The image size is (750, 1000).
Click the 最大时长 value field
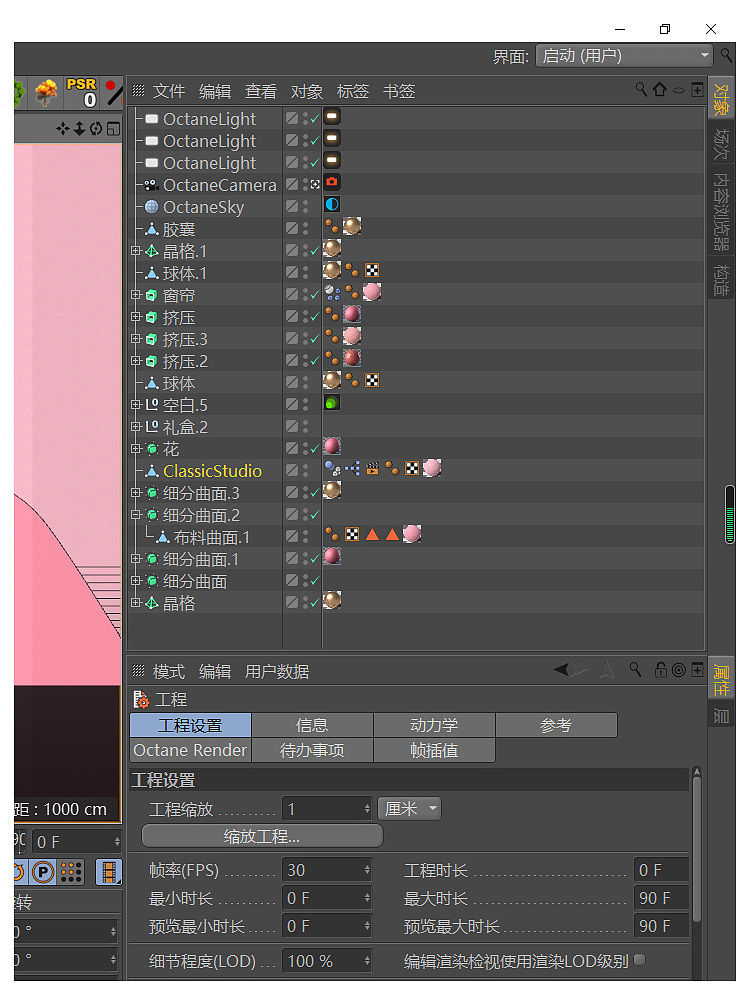point(661,897)
